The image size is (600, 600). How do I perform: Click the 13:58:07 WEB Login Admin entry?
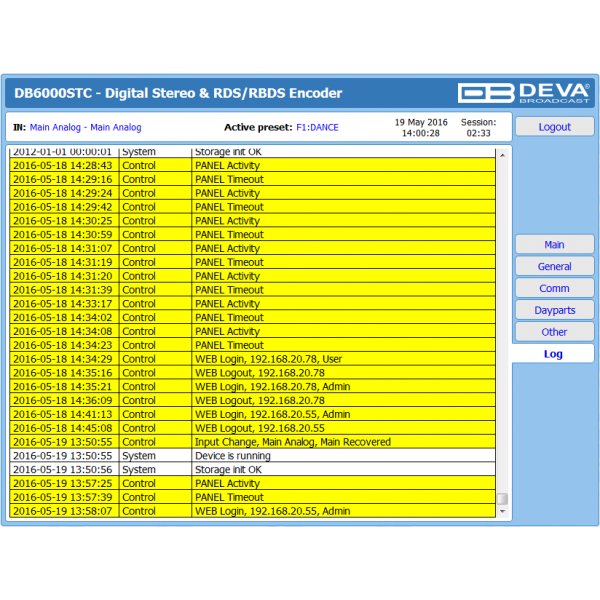click(x=253, y=511)
